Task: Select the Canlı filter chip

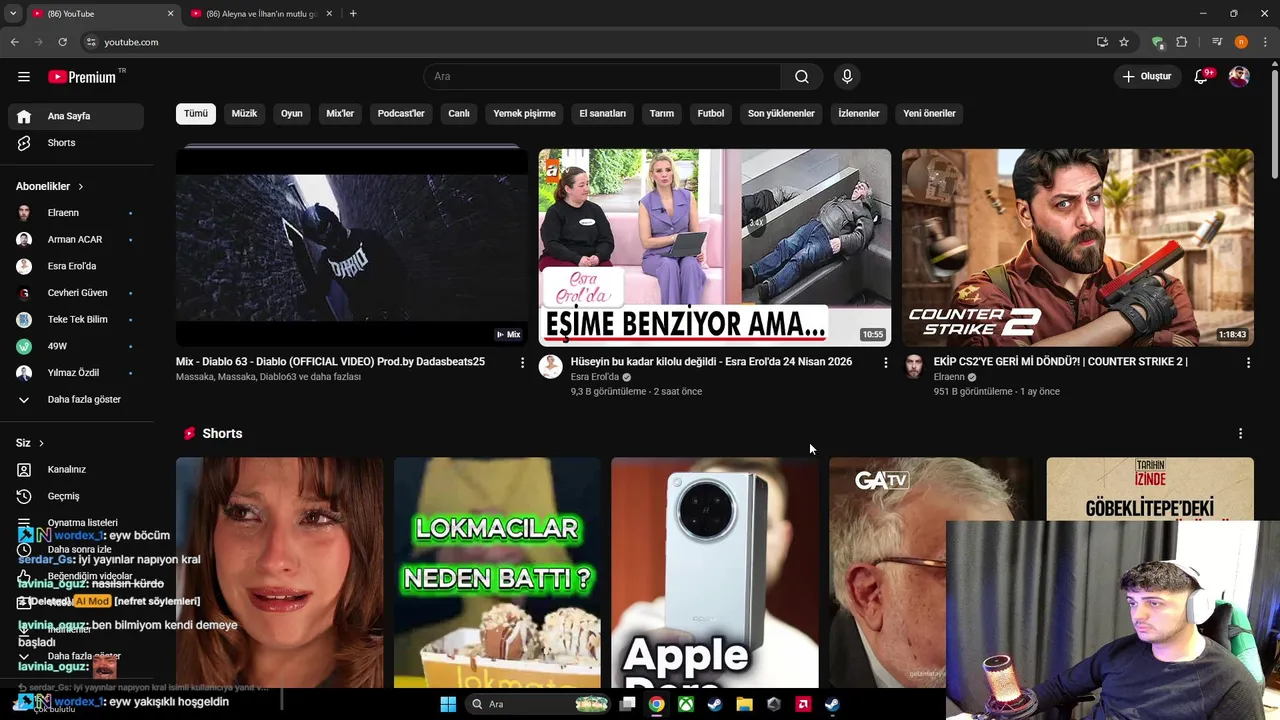Action: [x=459, y=114]
